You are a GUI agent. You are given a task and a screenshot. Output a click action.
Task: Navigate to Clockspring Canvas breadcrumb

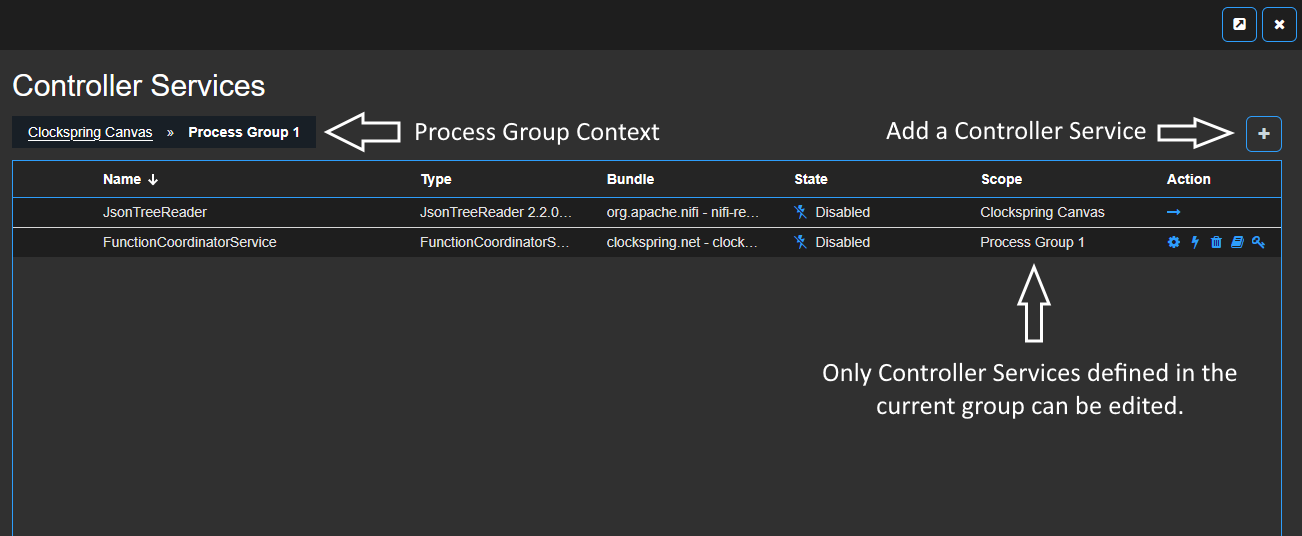90,132
